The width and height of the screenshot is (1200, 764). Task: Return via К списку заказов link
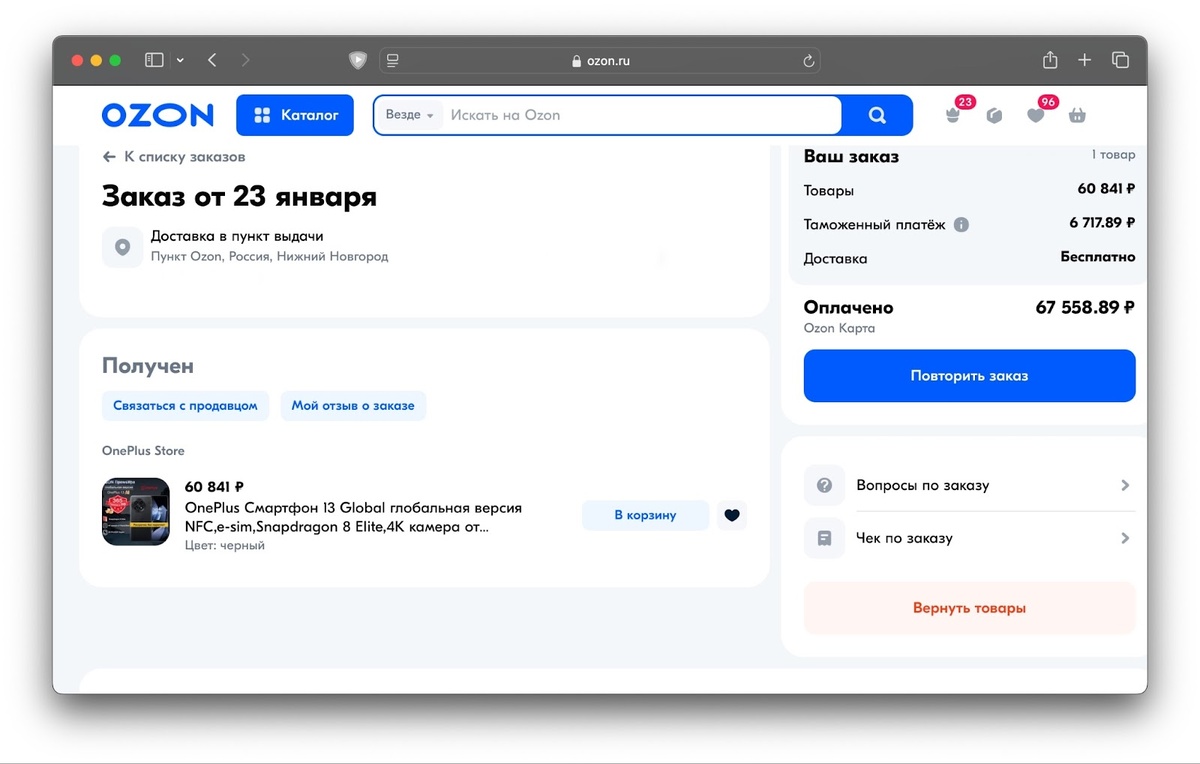174,157
